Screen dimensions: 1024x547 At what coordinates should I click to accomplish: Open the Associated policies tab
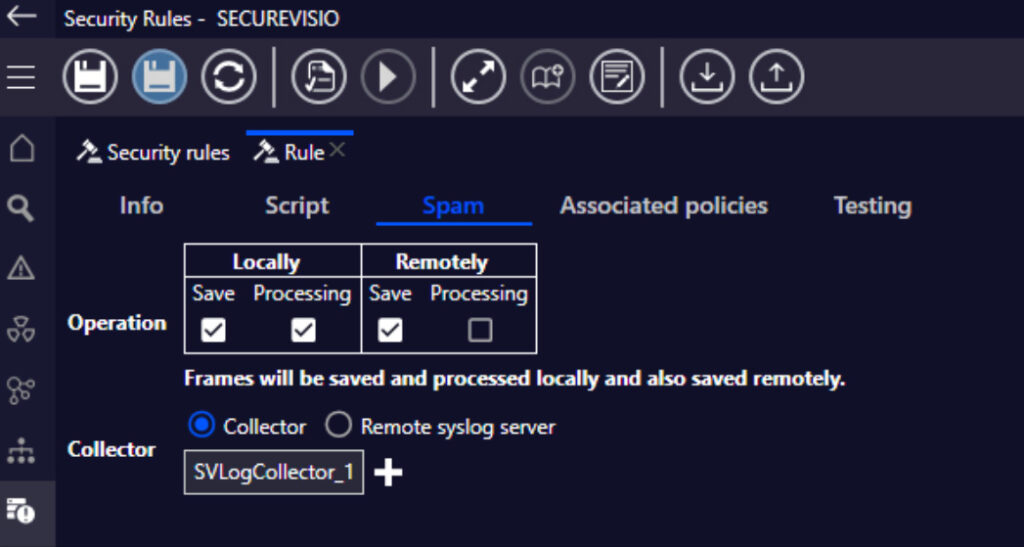(x=664, y=206)
